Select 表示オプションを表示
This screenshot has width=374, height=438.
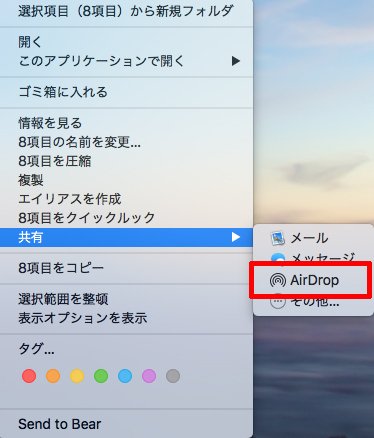click(126, 318)
